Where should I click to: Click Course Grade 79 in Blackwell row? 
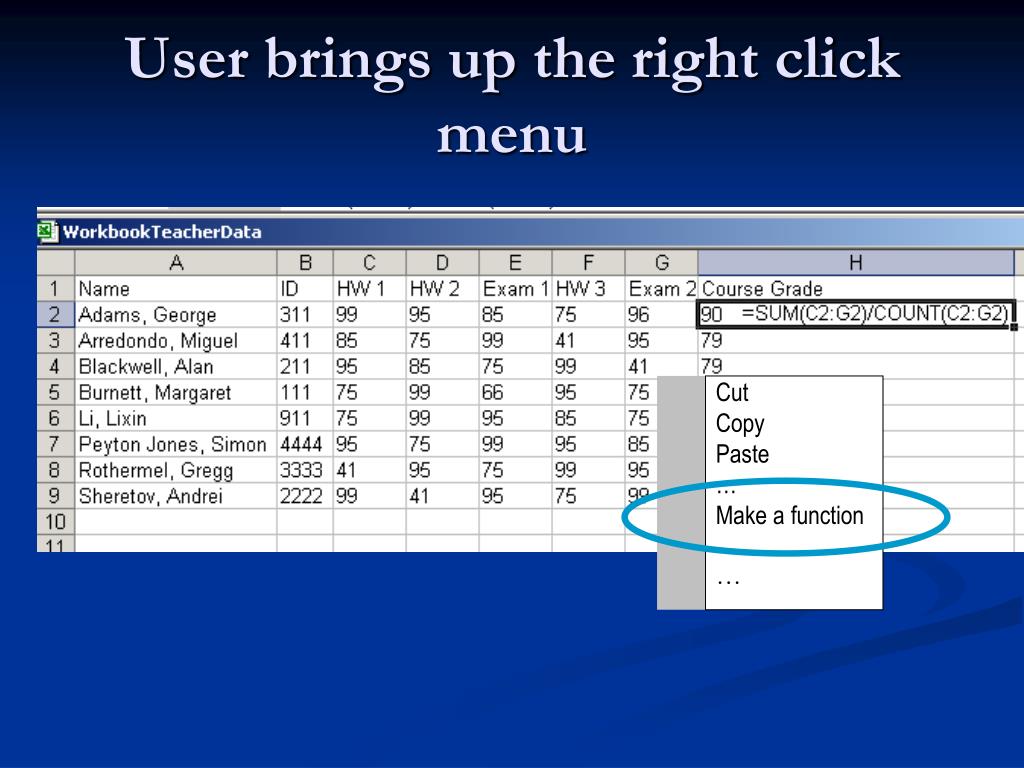(856, 366)
